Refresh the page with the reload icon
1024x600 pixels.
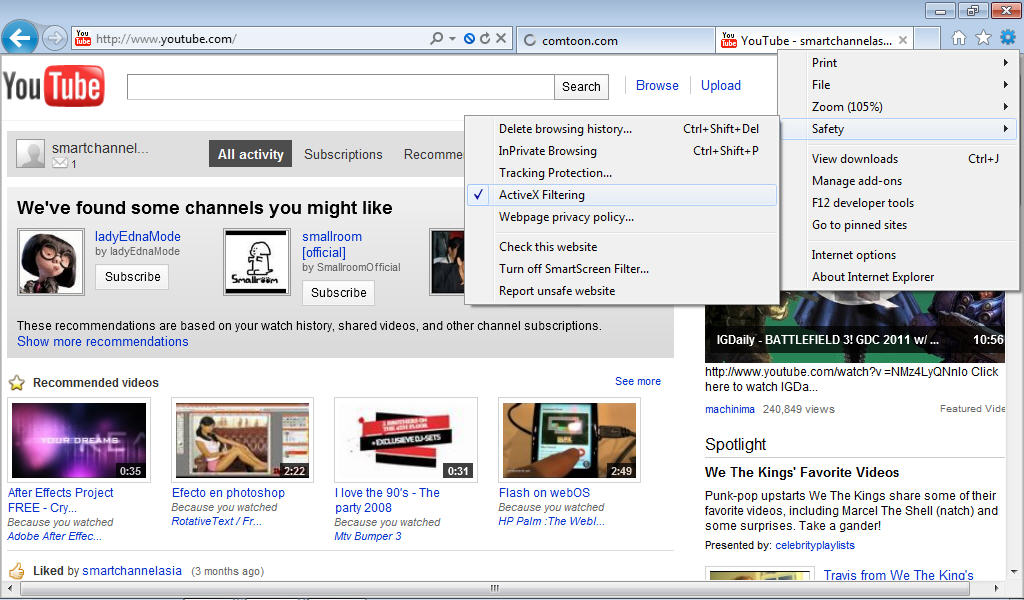point(485,39)
